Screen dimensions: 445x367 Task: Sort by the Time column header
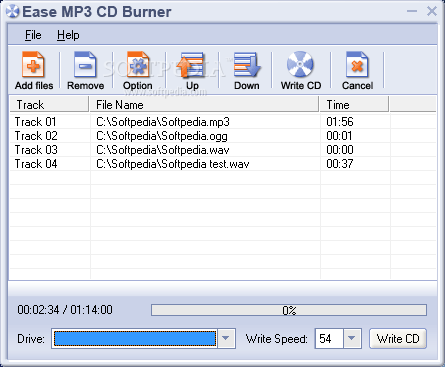tap(354, 105)
